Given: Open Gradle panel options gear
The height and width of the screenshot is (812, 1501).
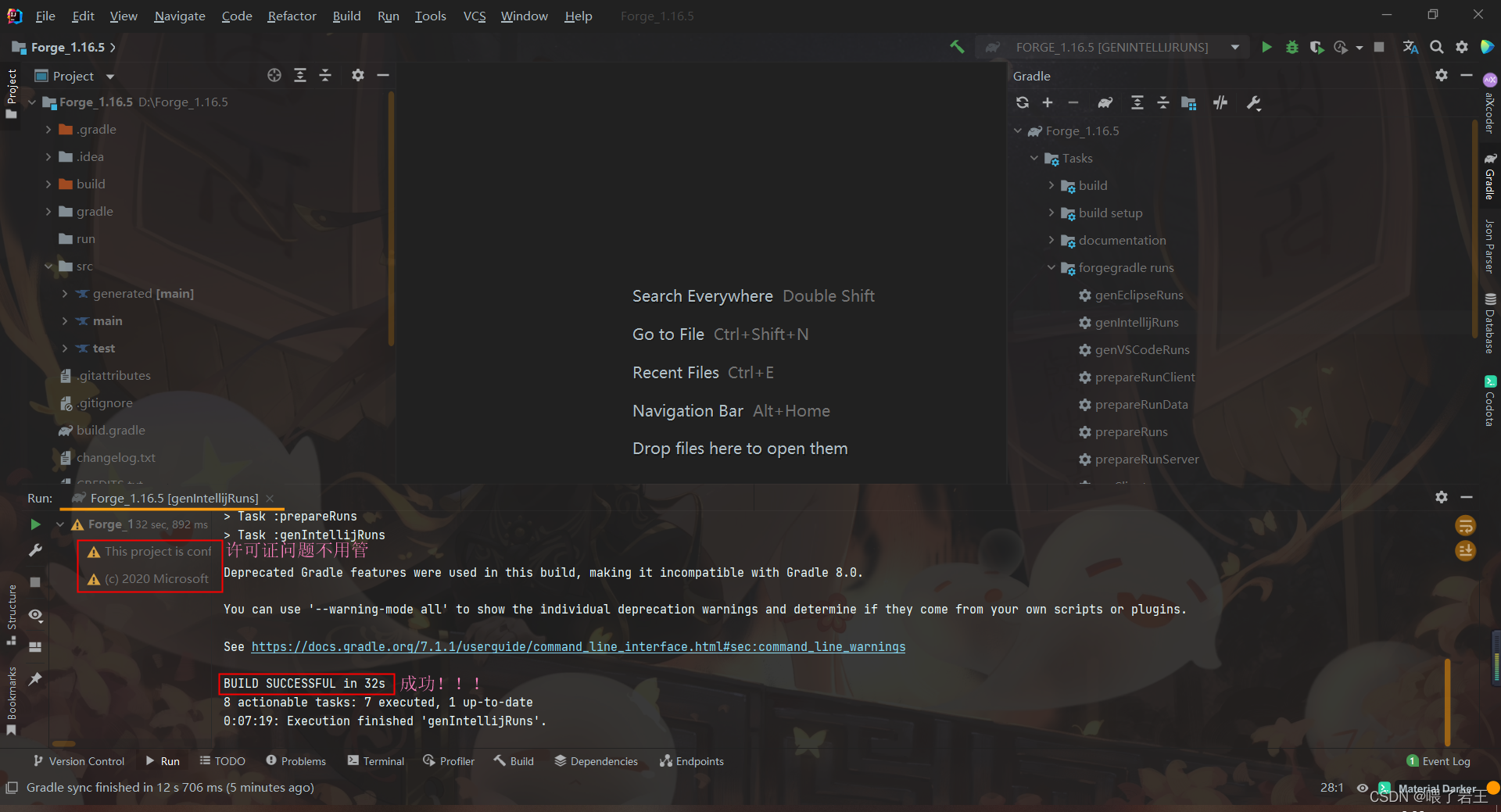Looking at the screenshot, I should pos(1442,75).
